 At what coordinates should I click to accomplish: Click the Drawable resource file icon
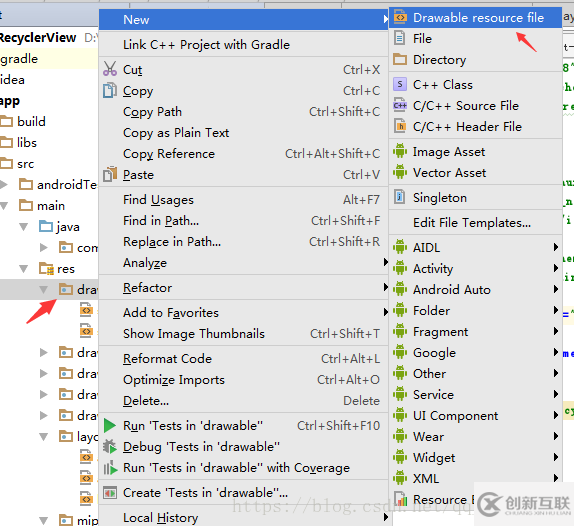point(400,17)
